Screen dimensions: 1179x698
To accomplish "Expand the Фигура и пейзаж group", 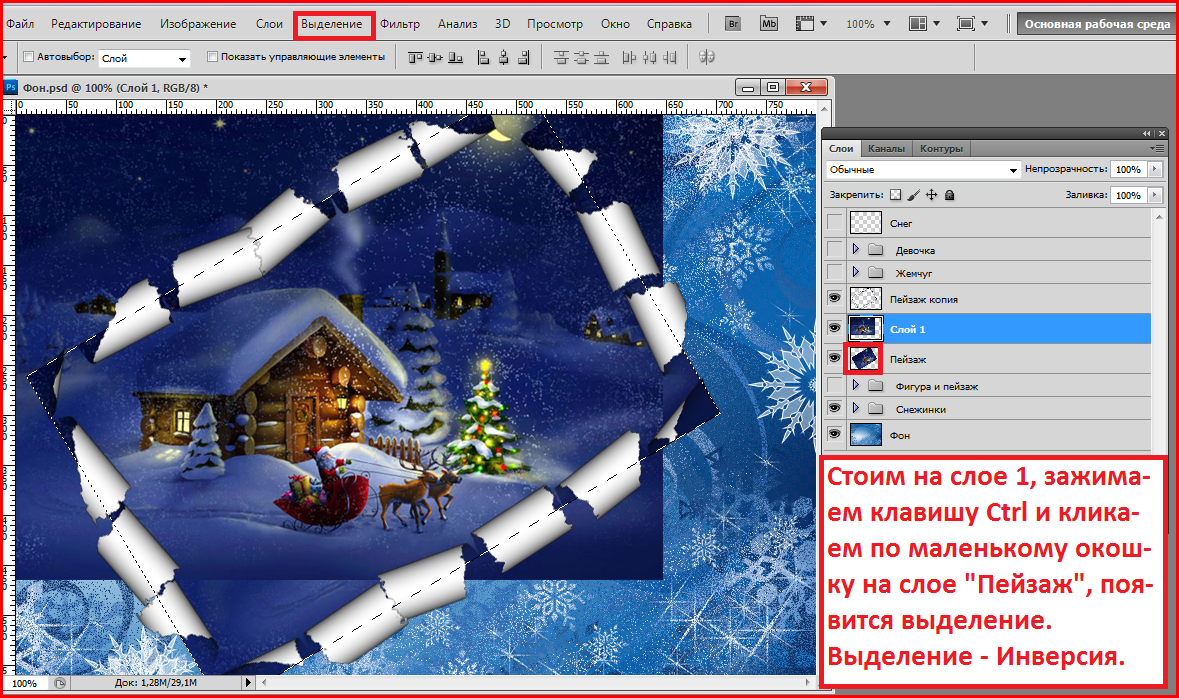I will tap(856, 385).
